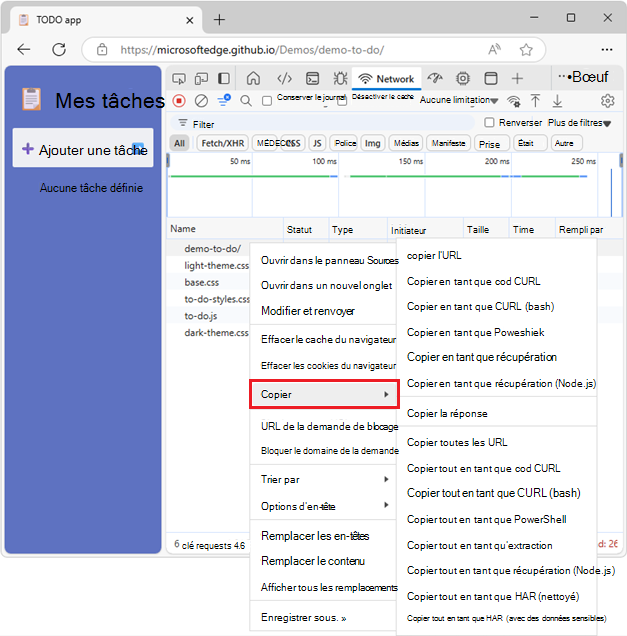Toggle the network filter funnel icon
The width and height of the screenshot is (627, 636).
[x=223, y=100]
